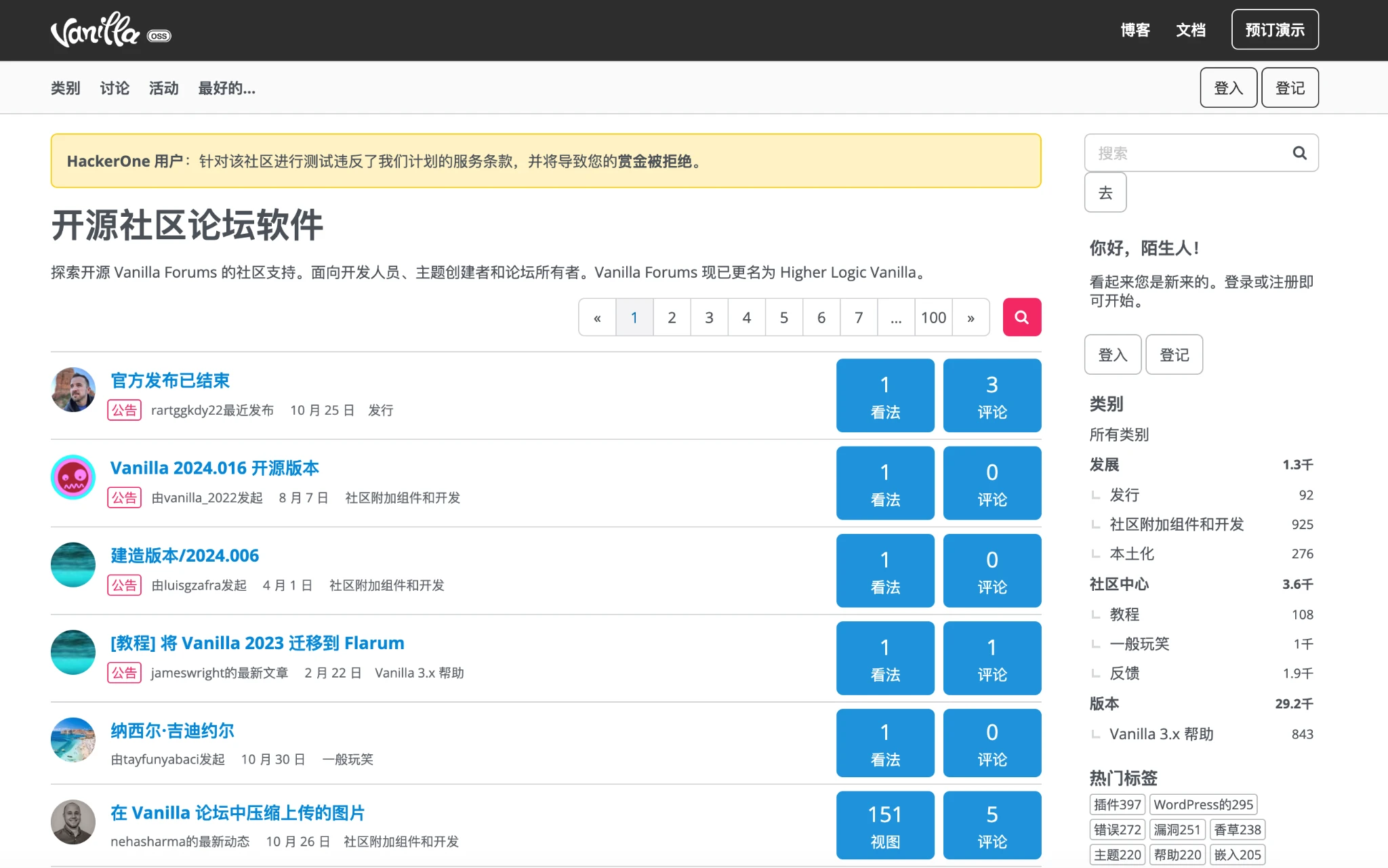
Task: Focus the 搜索 input field
Action: pos(1186,153)
